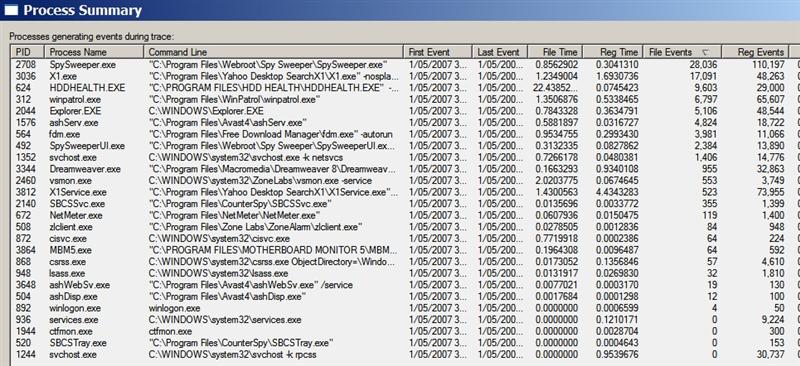Click the Process Summary title bar text

point(83,10)
